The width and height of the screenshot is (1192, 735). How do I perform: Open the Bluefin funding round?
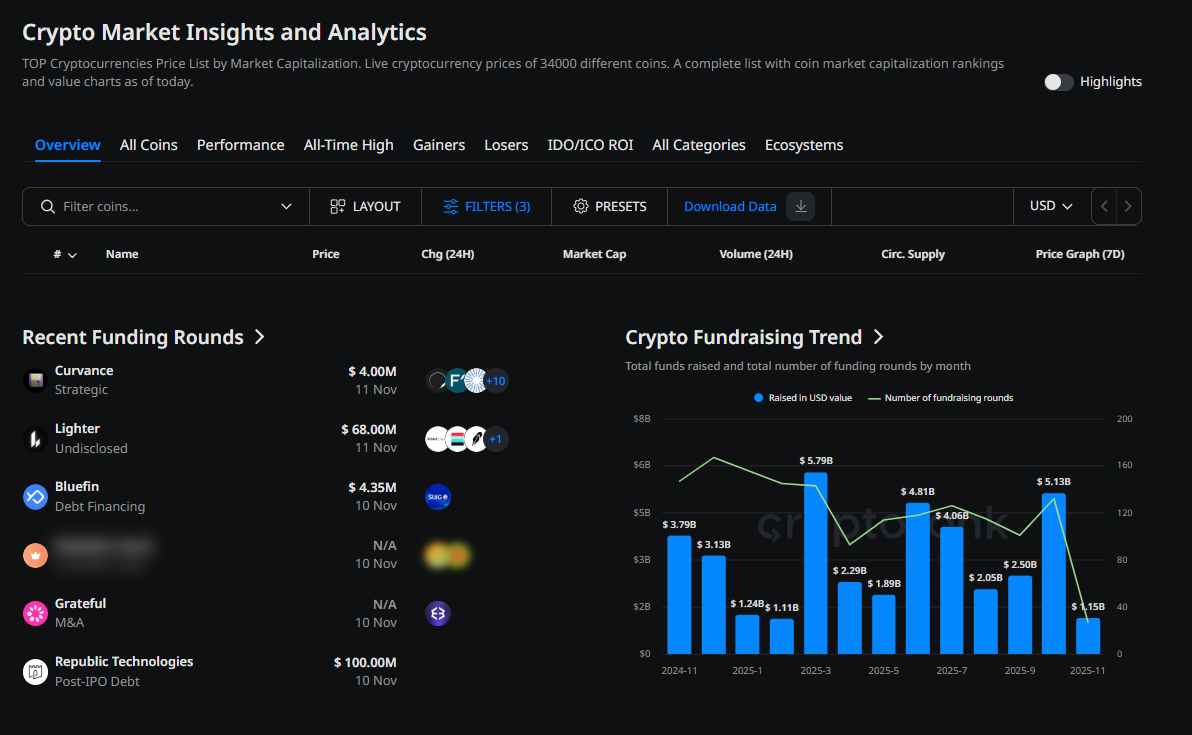pyautogui.click(x=77, y=486)
